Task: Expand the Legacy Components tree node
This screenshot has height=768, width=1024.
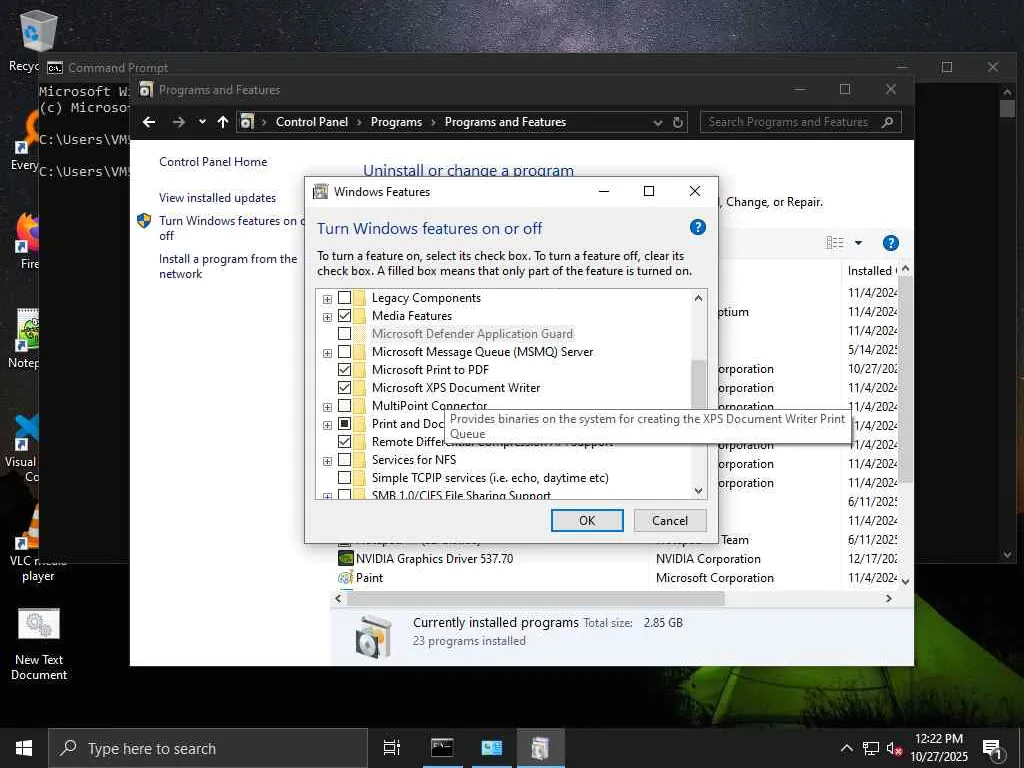Action: click(x=327, y=299)
